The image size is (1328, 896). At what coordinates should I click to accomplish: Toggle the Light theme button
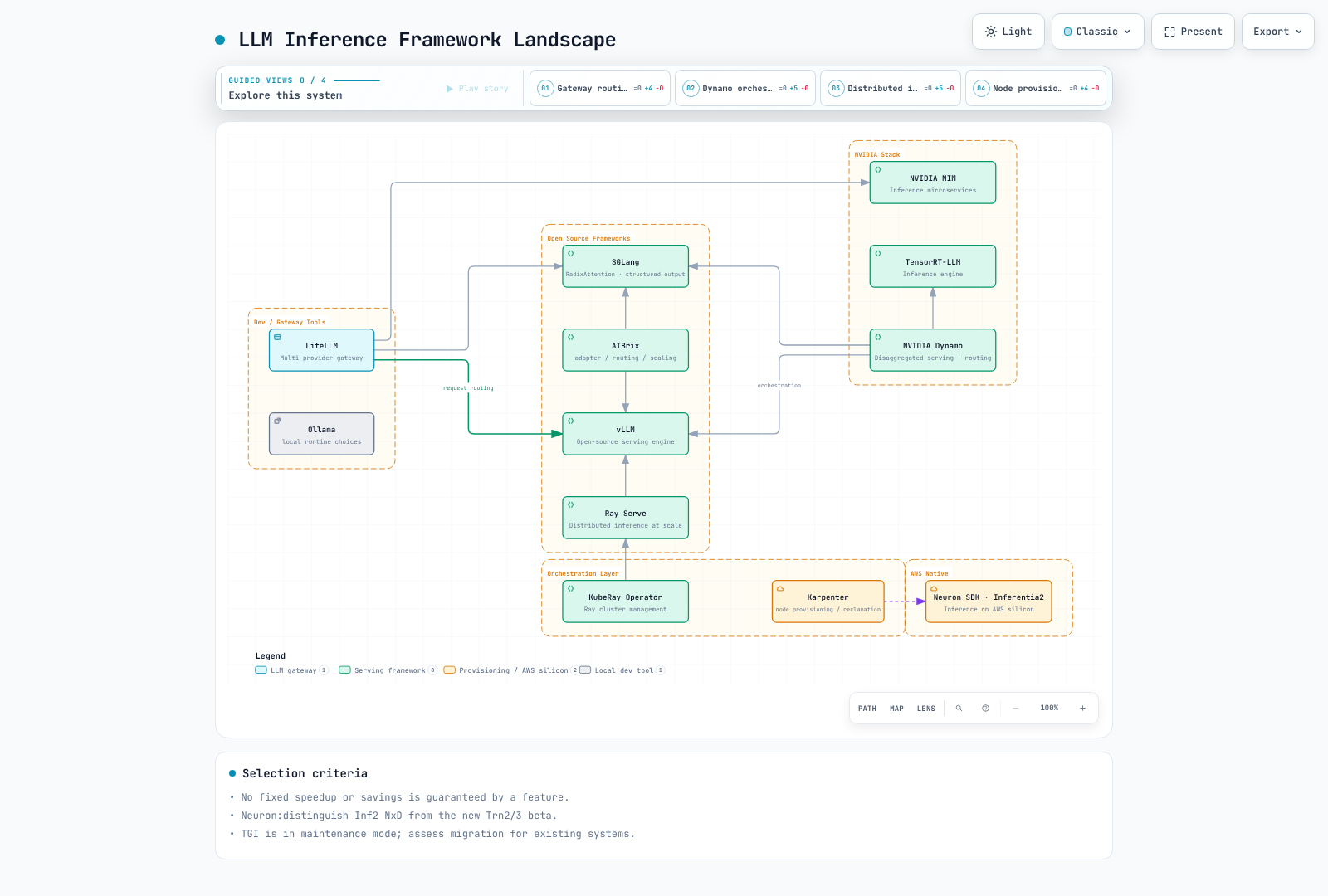point(1008,32)
